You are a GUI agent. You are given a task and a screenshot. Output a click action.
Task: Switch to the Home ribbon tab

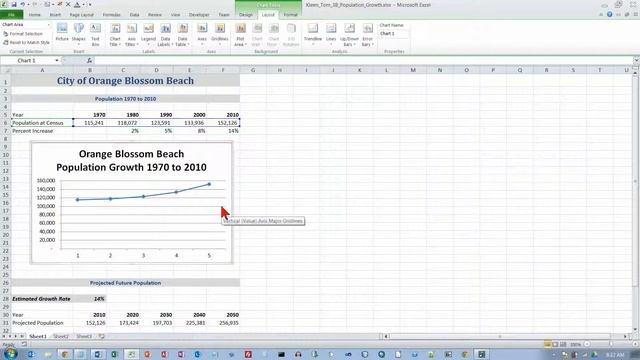coord(35,15)
